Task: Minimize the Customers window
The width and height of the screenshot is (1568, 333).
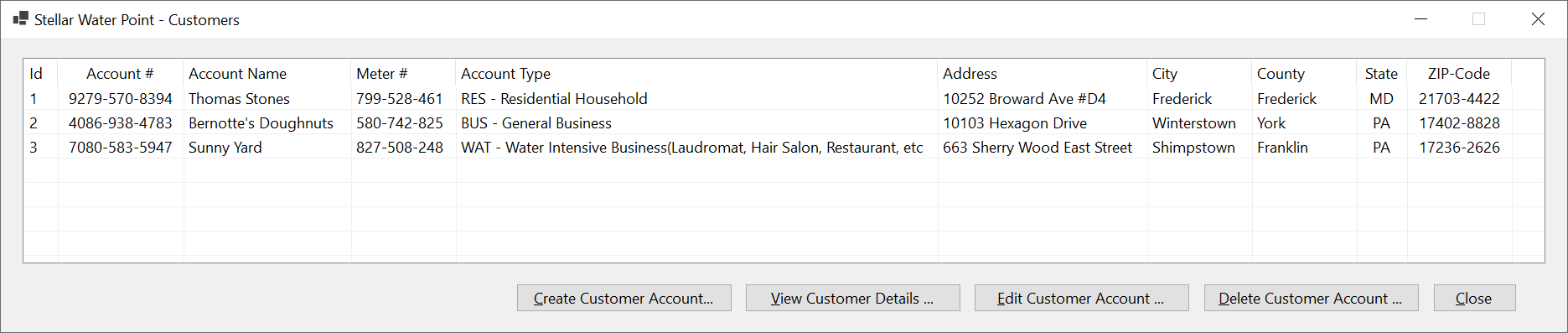Action: [x=1421, y=18]
